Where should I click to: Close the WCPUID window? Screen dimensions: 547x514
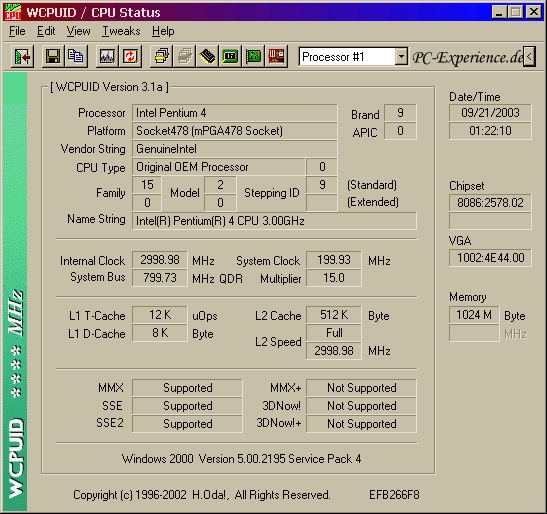coord(534,12)
